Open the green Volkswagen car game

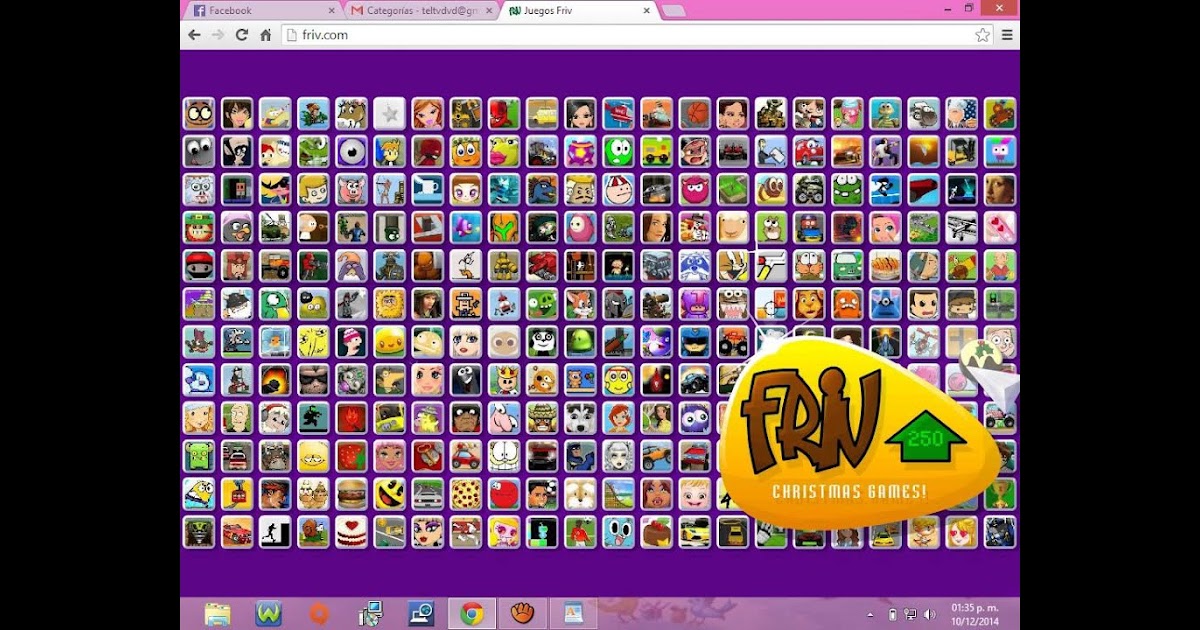pyautogui.click(x=848, y=265)
